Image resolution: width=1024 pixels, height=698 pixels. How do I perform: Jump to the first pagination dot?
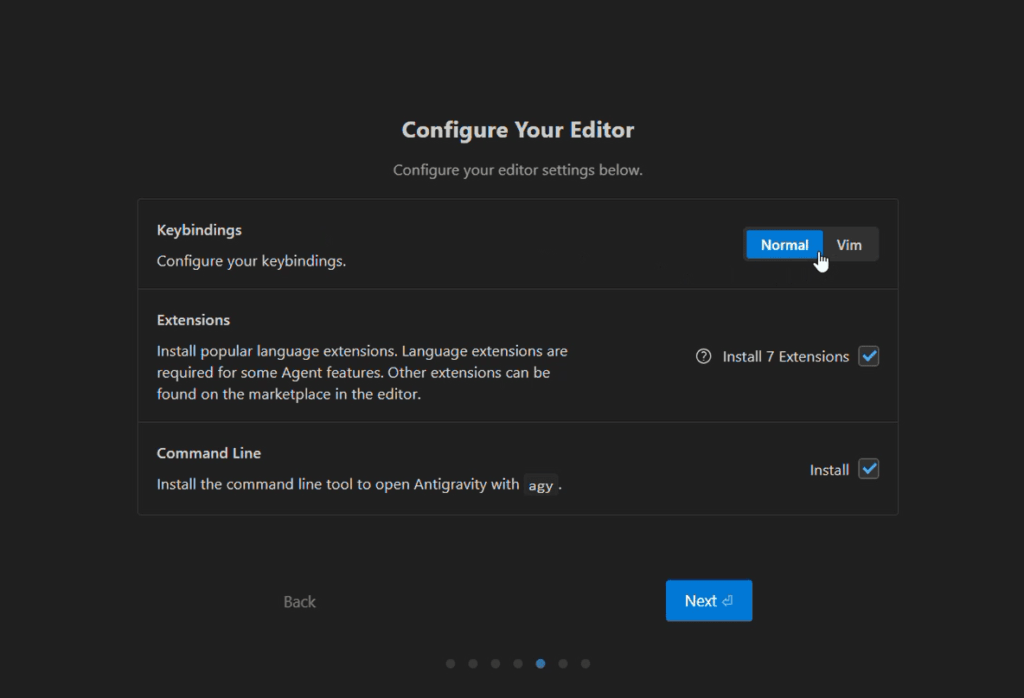point(450,663)
